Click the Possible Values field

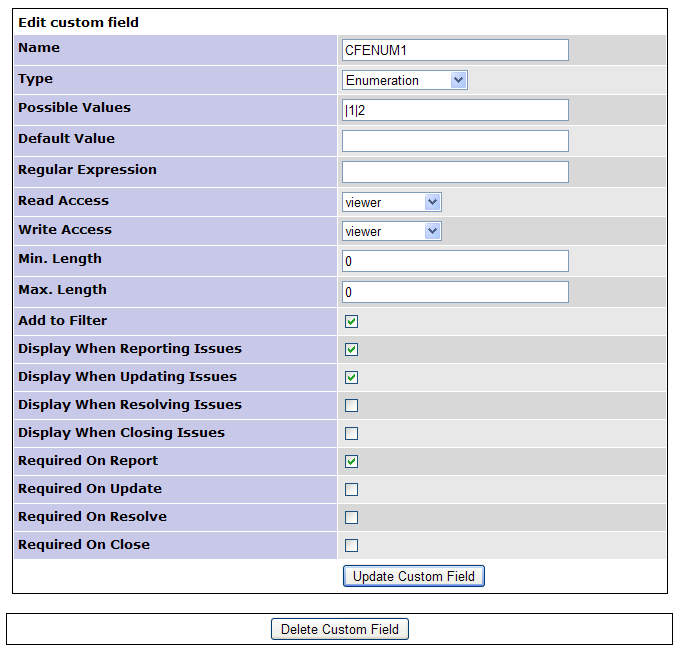pos(455,110)
